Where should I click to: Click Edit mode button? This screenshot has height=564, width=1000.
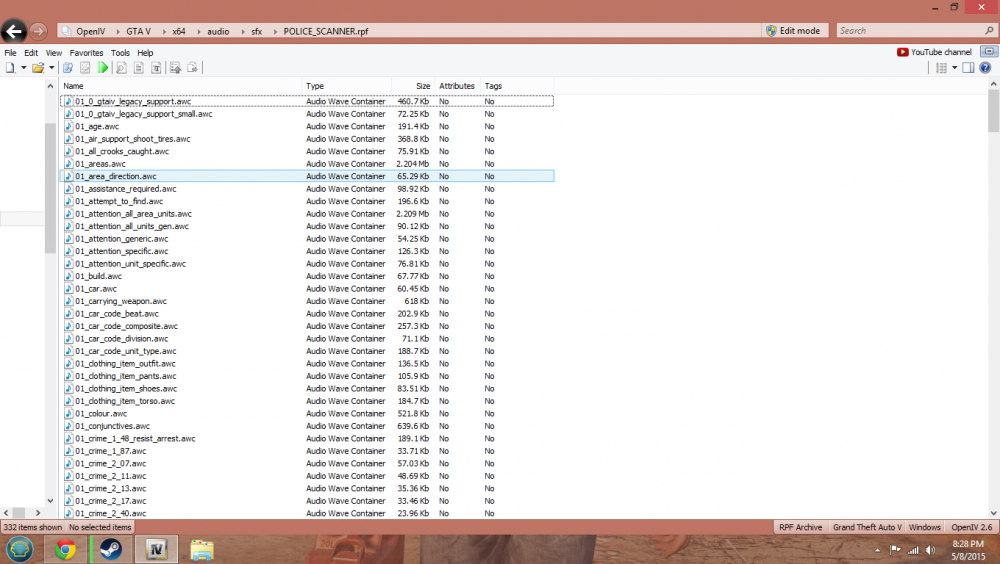[795, 31]
